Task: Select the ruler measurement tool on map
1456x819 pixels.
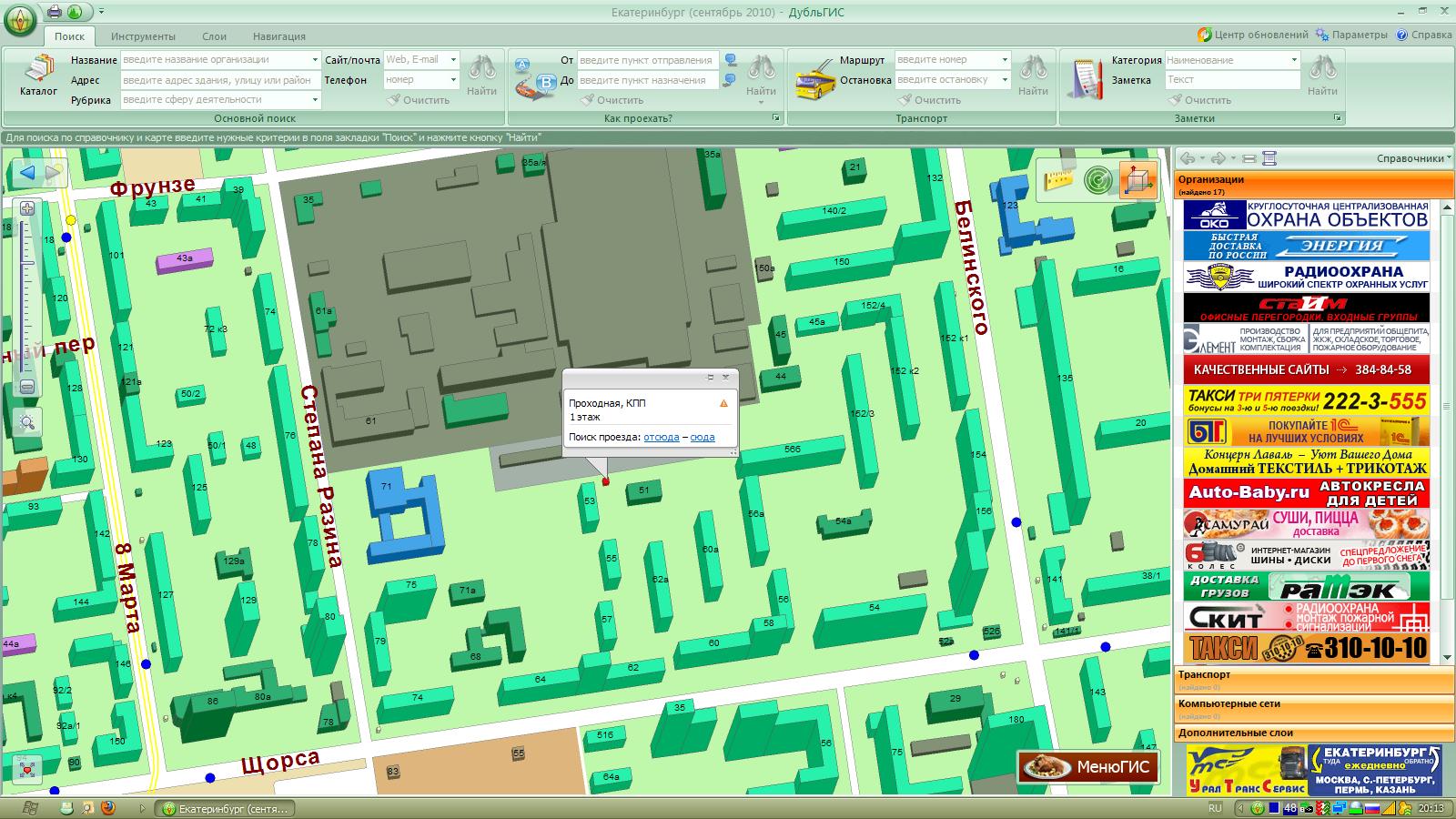Action: [1058, 179]
